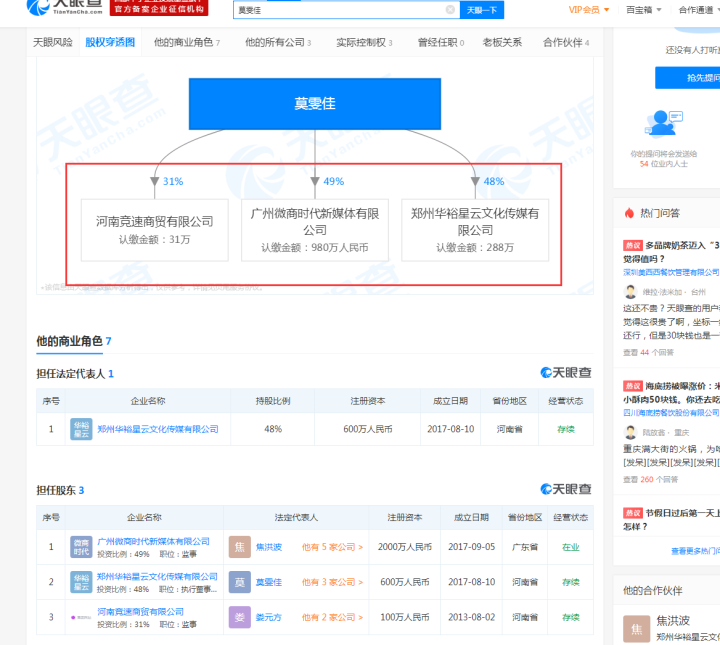Click the 31% share label in chart

pos(173,181)
